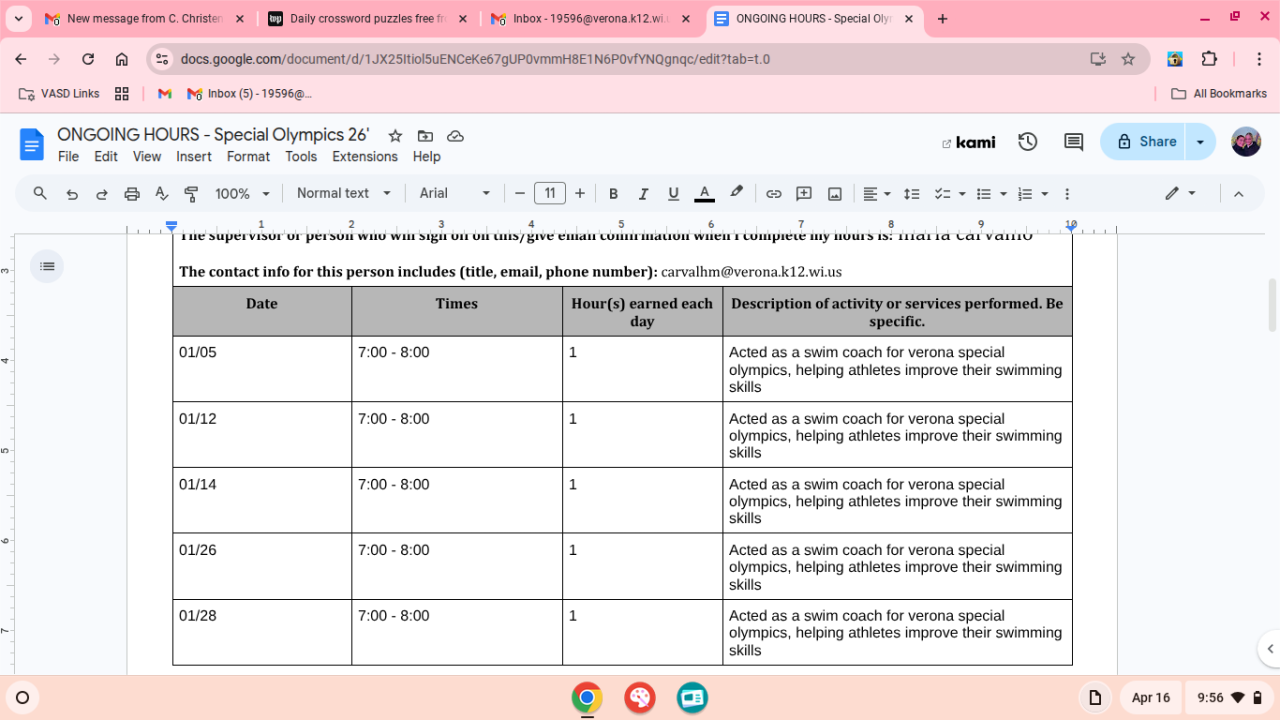This screenshot has height=720, width=1280.
Task: Open the All Bookmarks folder
Action: coord(1219,94)
